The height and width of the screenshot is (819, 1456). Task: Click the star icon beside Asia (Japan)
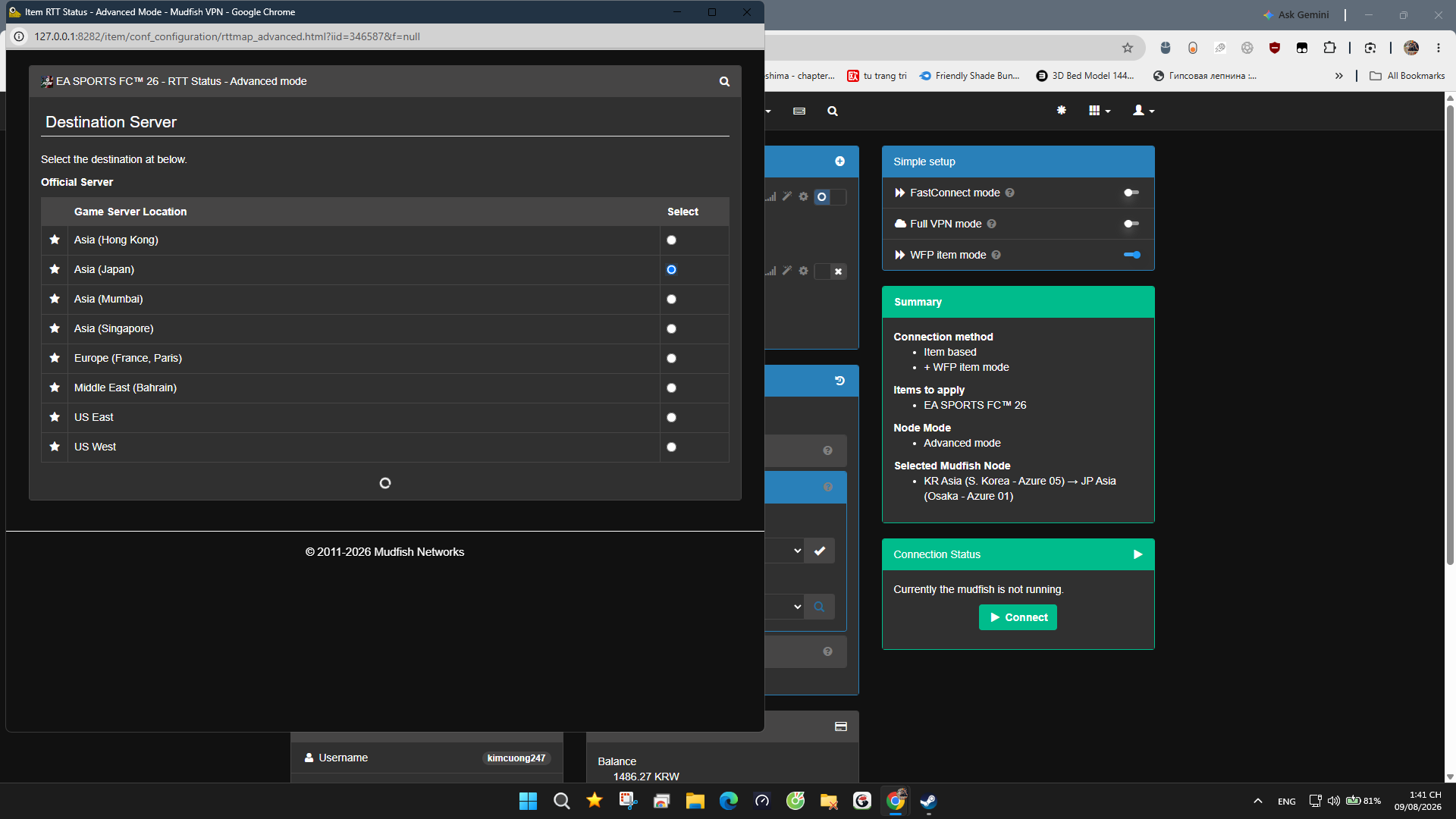[55, 269]
